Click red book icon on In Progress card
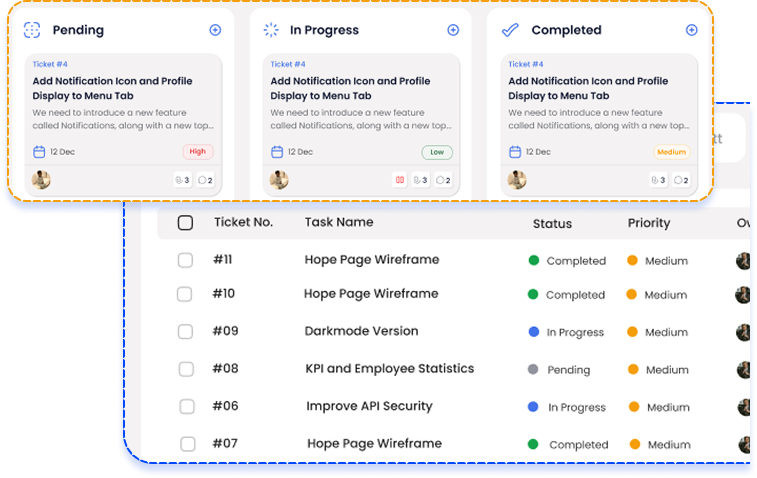This screenshot has height=478, width=757. pos(399,180)
